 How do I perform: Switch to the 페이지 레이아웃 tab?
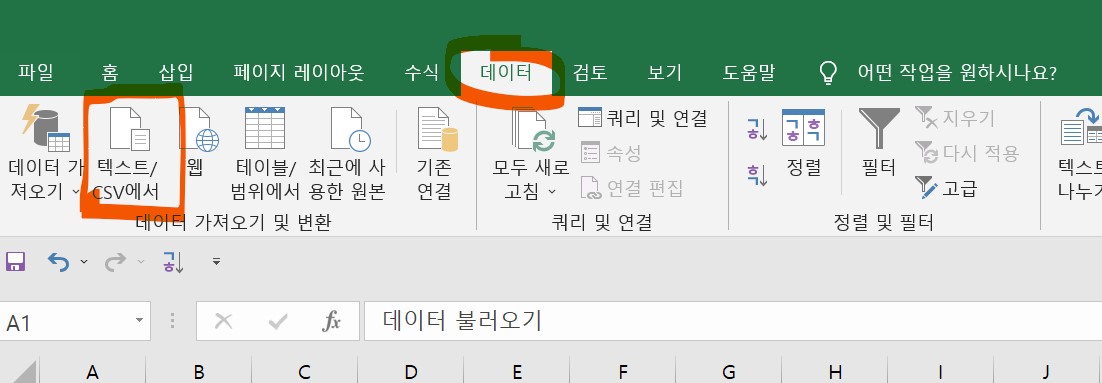tap(299, 72)
